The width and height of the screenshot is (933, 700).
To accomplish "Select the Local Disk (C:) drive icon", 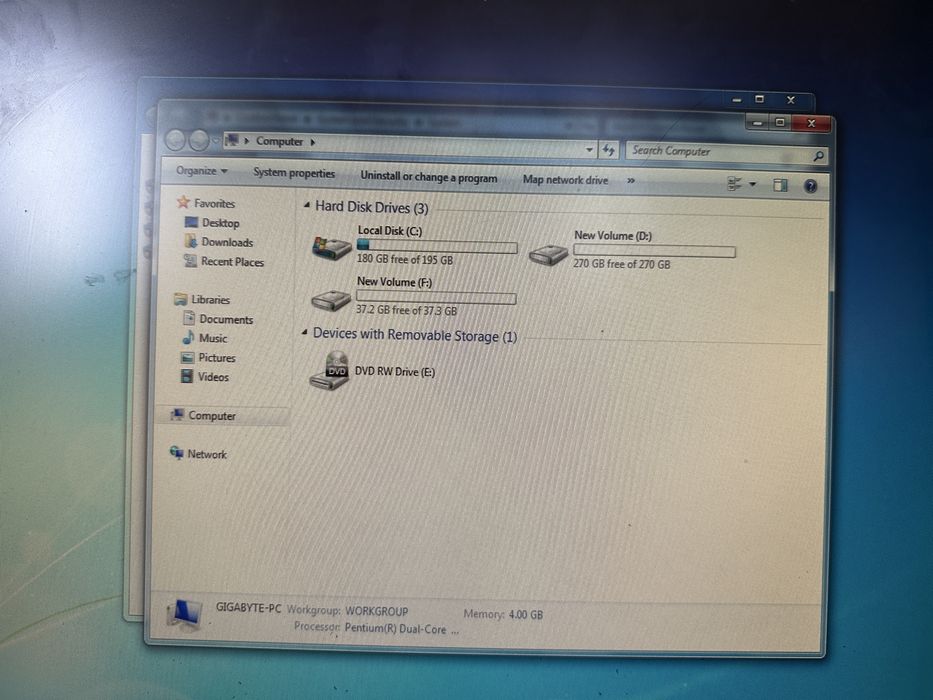I will [x=331, y=248].
